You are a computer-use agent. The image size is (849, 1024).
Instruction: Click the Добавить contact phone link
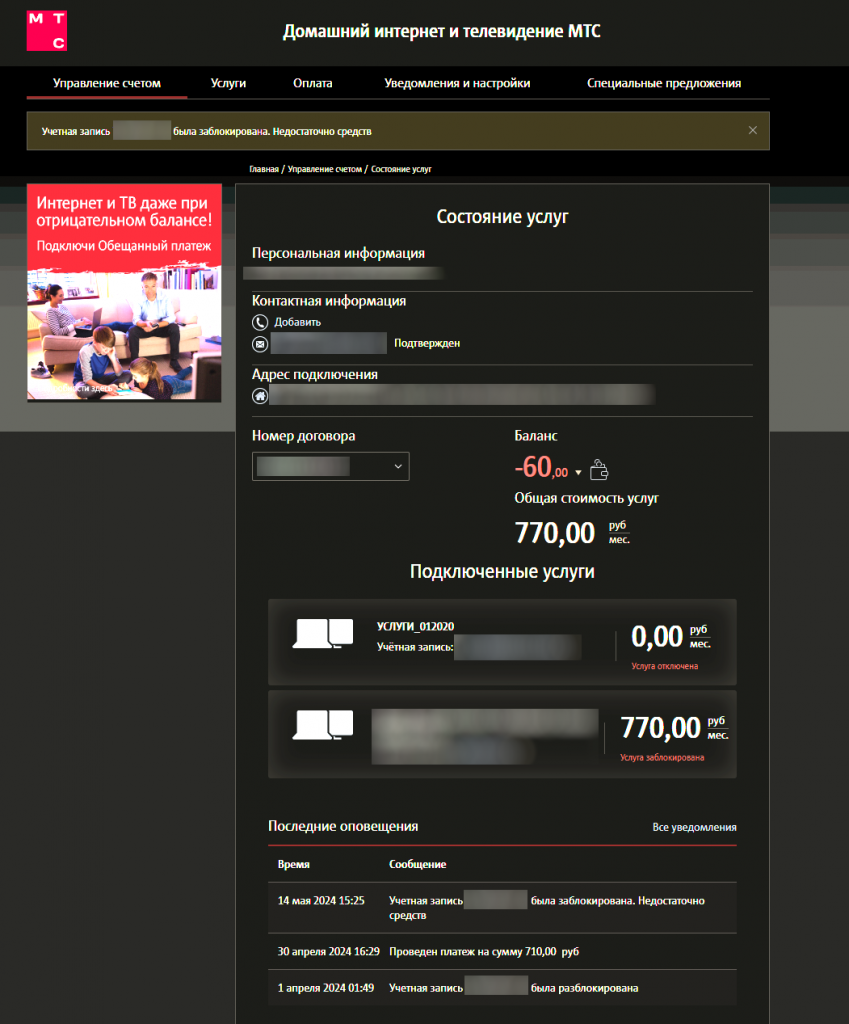tap(298, 322)
